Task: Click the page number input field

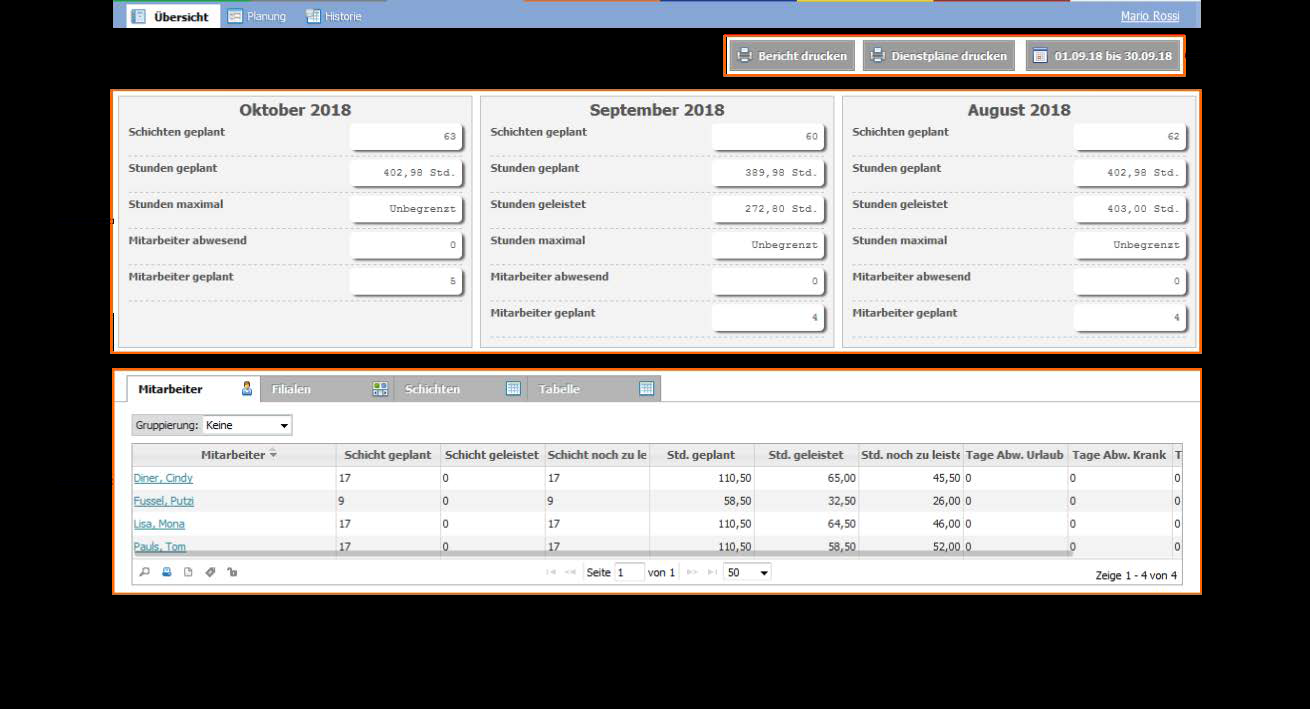Action: [629, 572]
